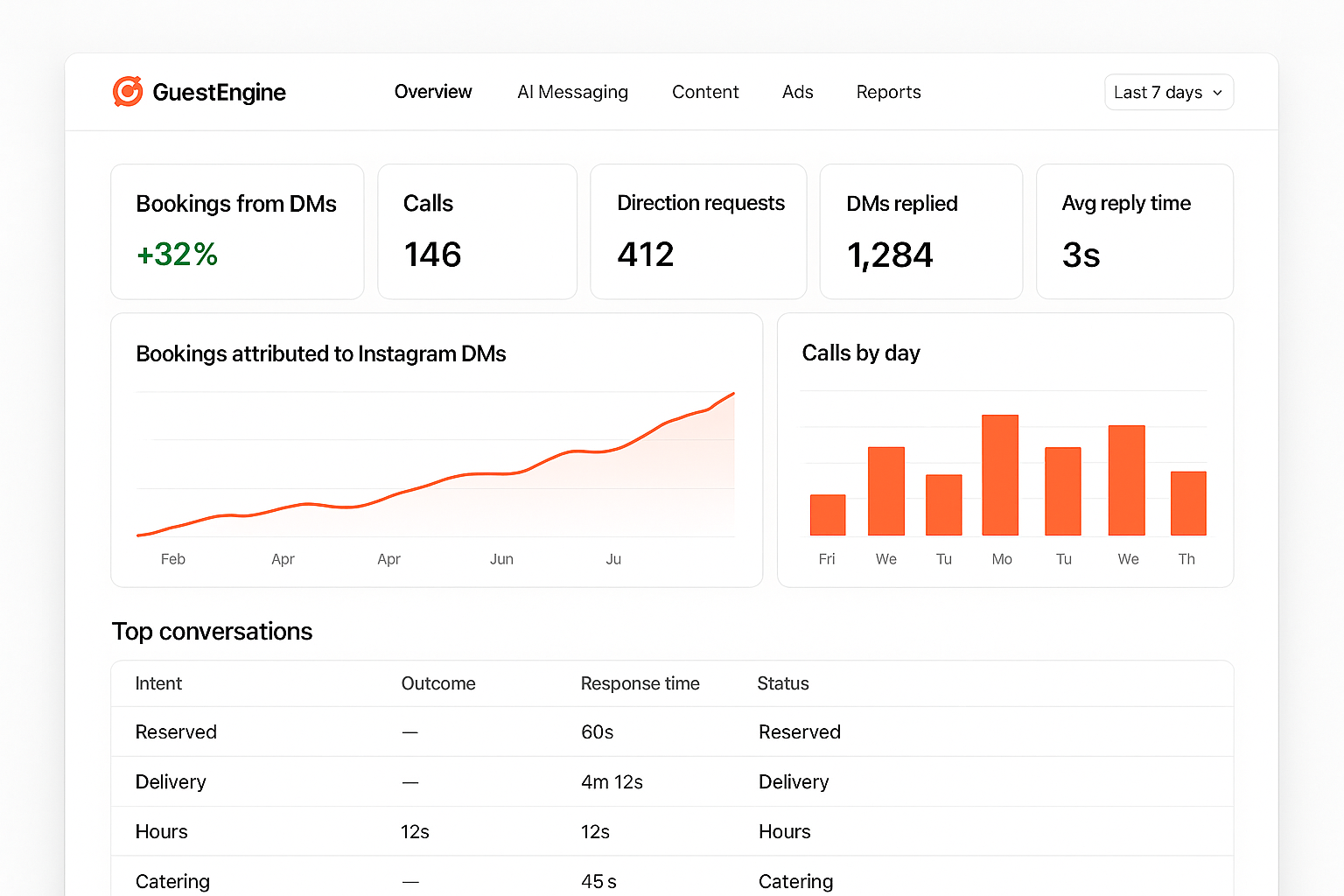Click the chevron on the date range selector
The width and height of the screenshot is (1344, 896).
[1218, 92]
